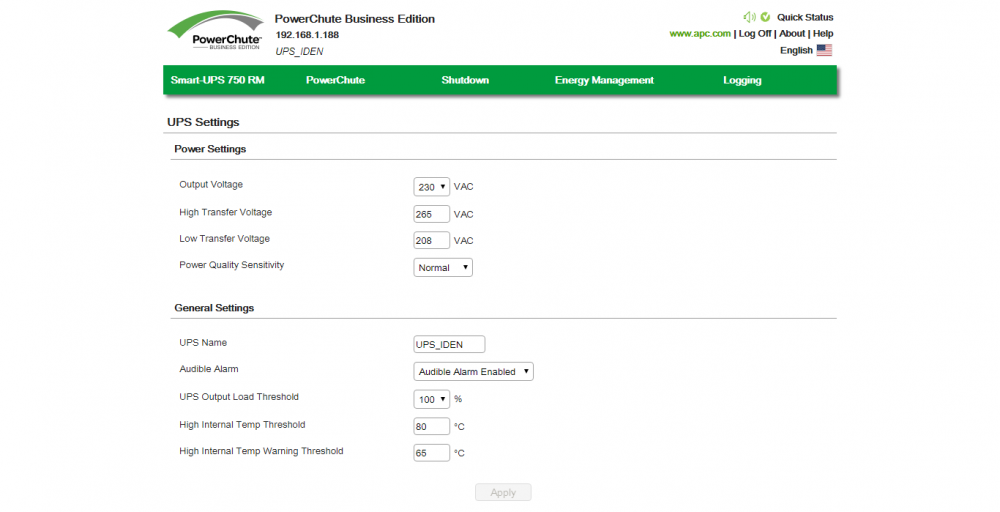Click the High Transfer Voltage field

[431, 214]
